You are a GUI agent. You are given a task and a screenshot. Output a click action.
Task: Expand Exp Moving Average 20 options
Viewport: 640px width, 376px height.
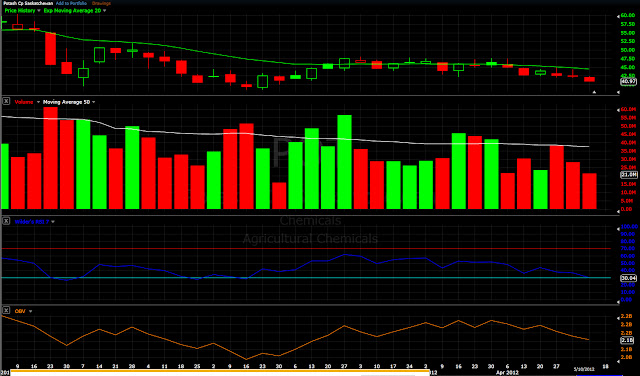point(104,11)
